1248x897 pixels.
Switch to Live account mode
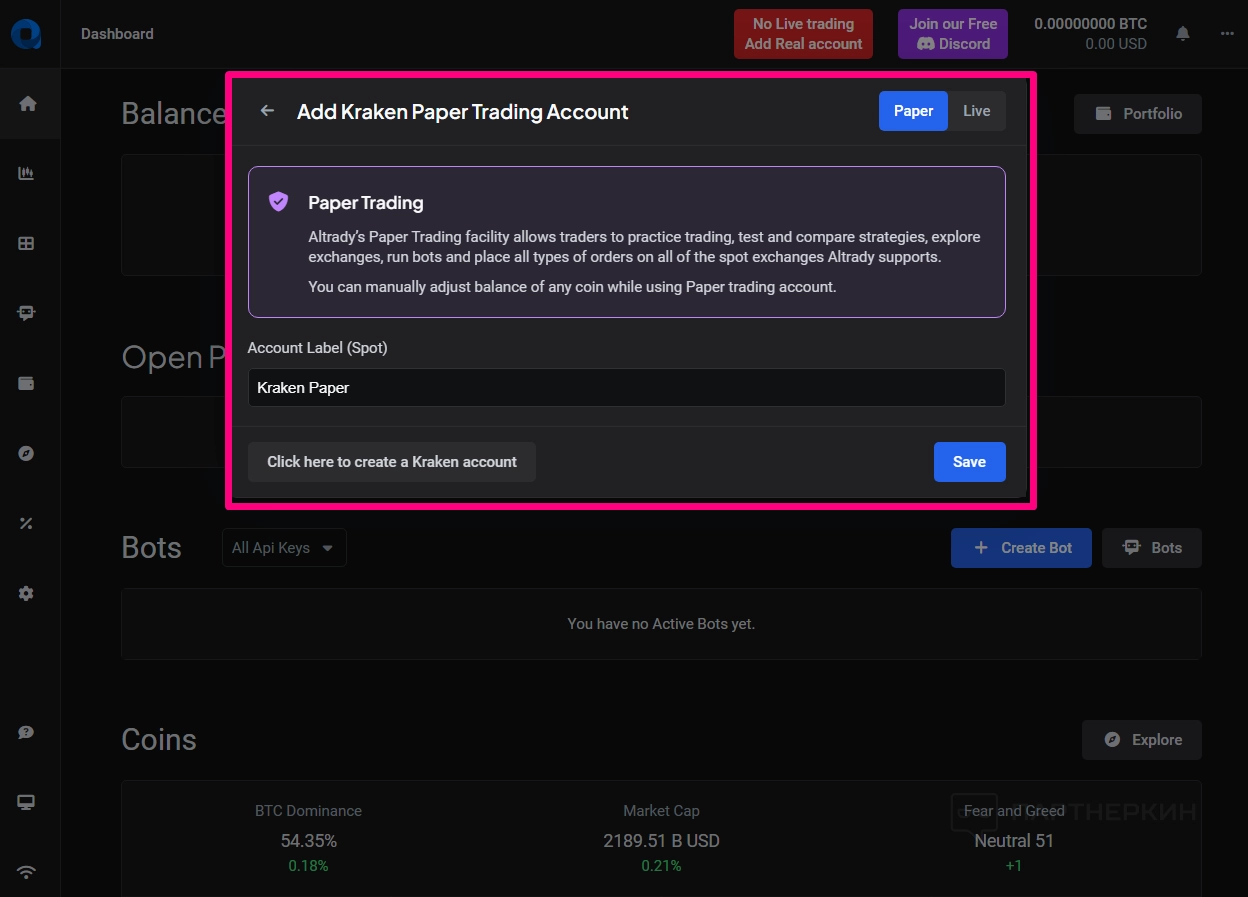tap(976, 111)
